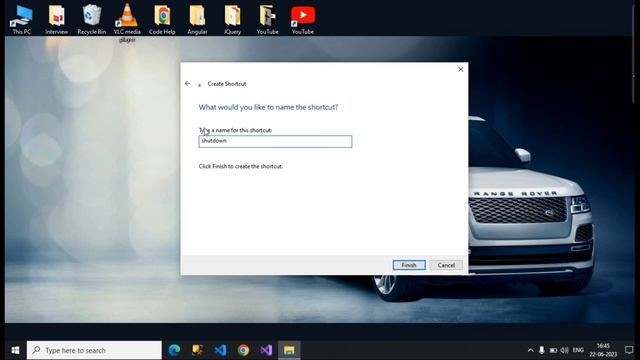Click the battery tray icon
The width and height of the screenshot is (640, 360).
pyautogui.click(x=553, y=350)
